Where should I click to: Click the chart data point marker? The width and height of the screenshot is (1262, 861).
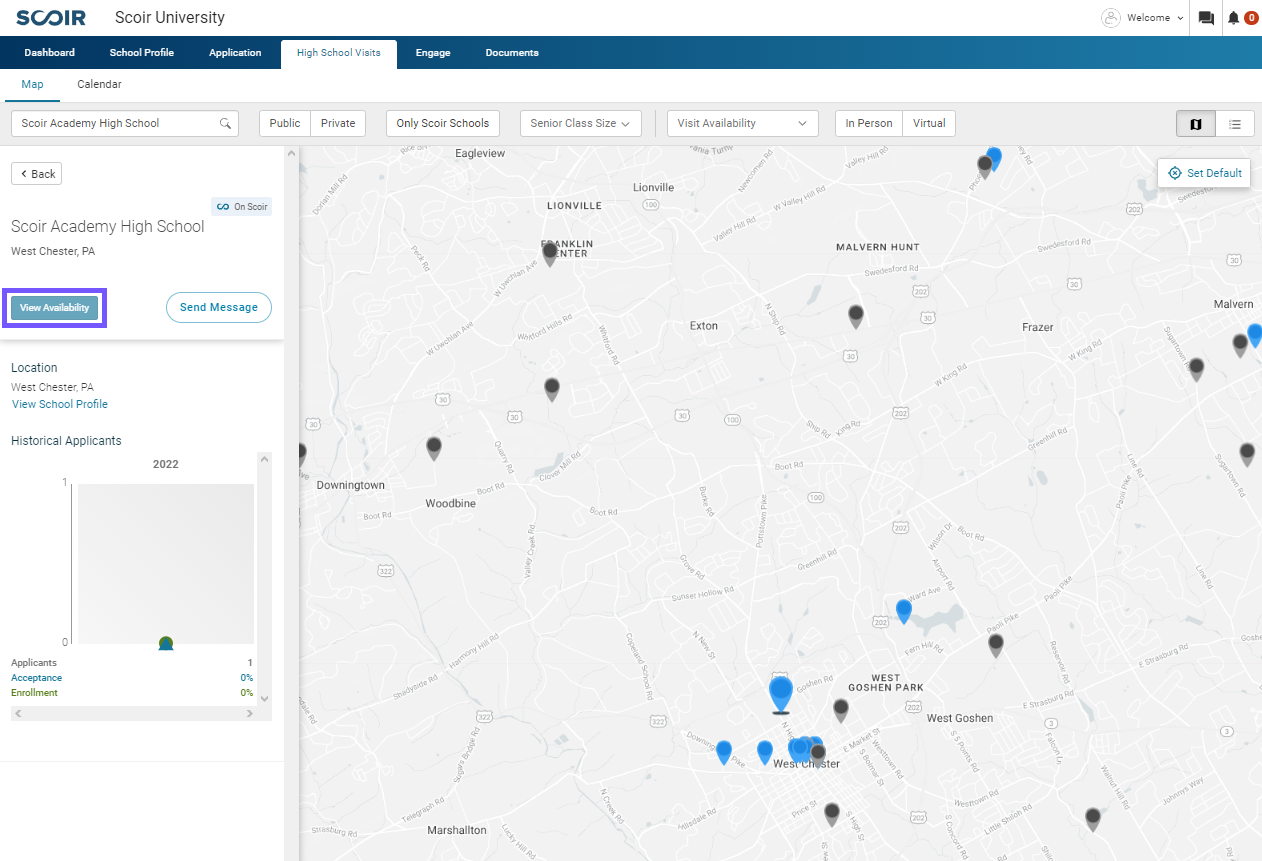tap(166, 643)
